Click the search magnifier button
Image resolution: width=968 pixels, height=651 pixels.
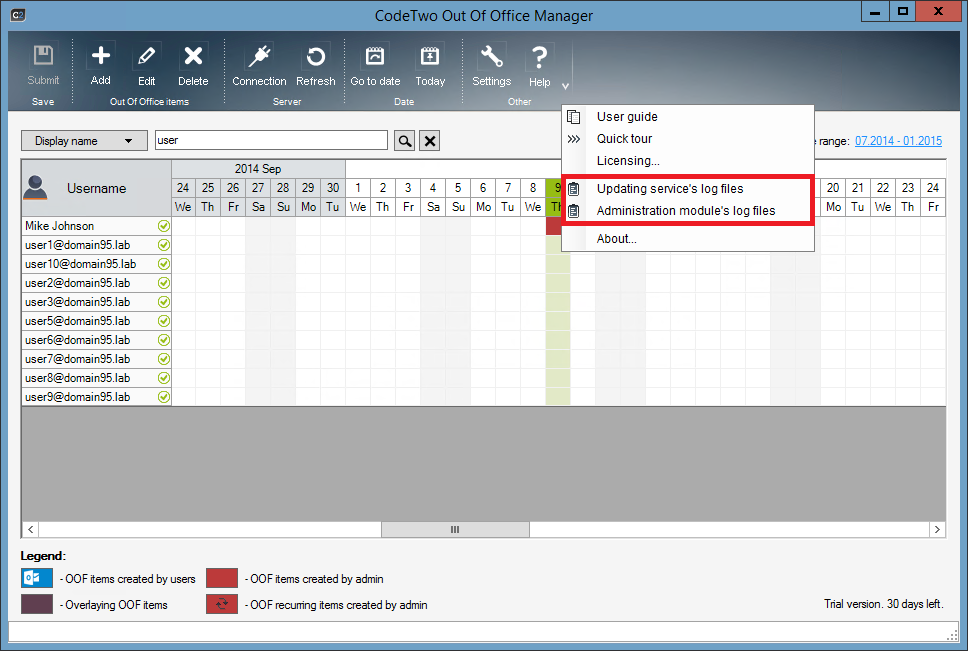405,141
